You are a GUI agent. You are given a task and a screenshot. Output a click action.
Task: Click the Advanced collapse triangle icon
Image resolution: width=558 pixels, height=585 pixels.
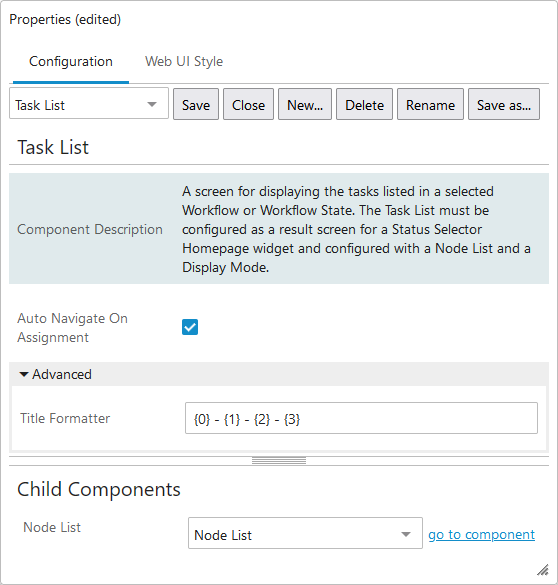[x=24, y=374]
